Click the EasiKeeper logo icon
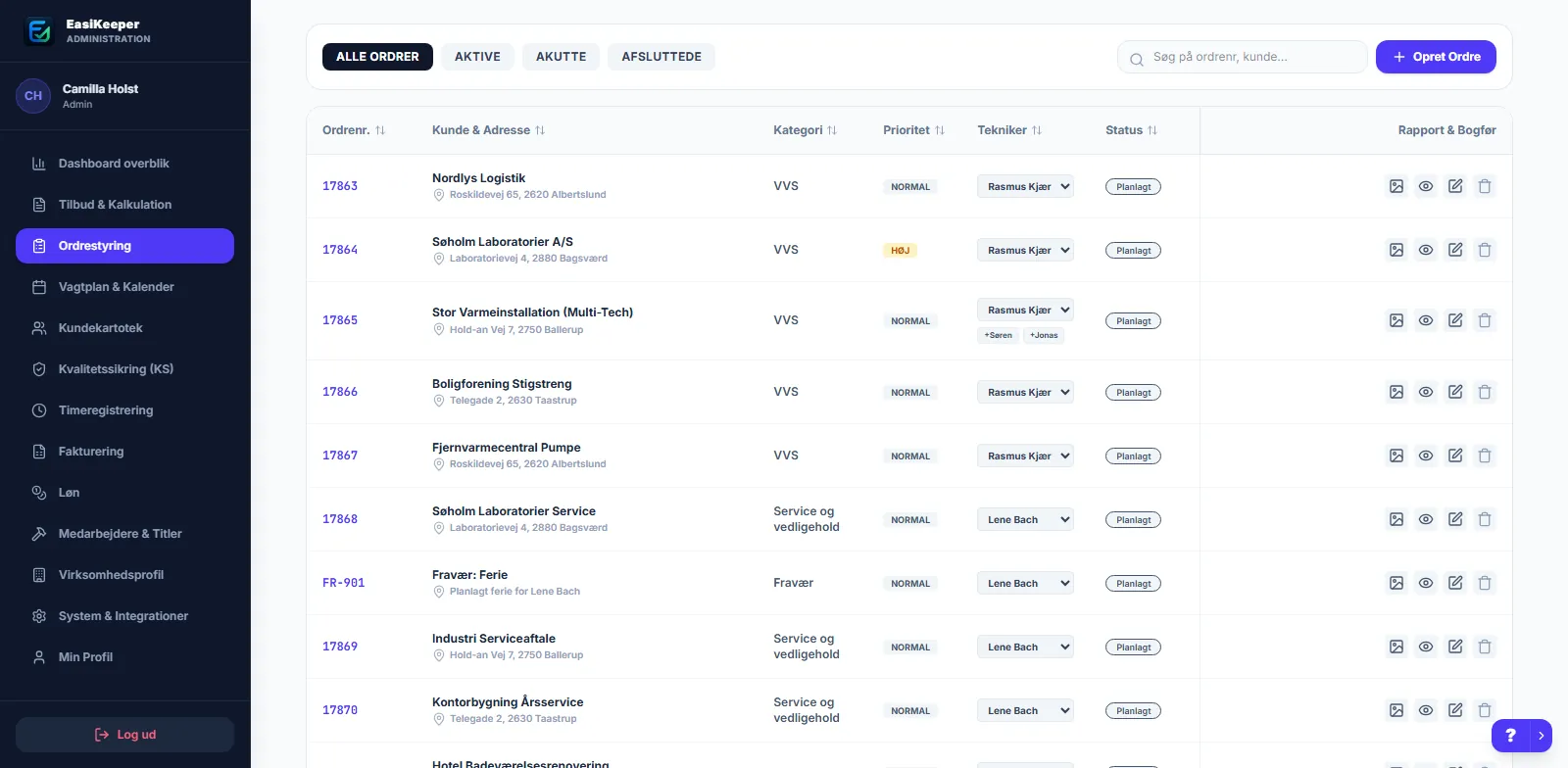 (x=39, y=31)
